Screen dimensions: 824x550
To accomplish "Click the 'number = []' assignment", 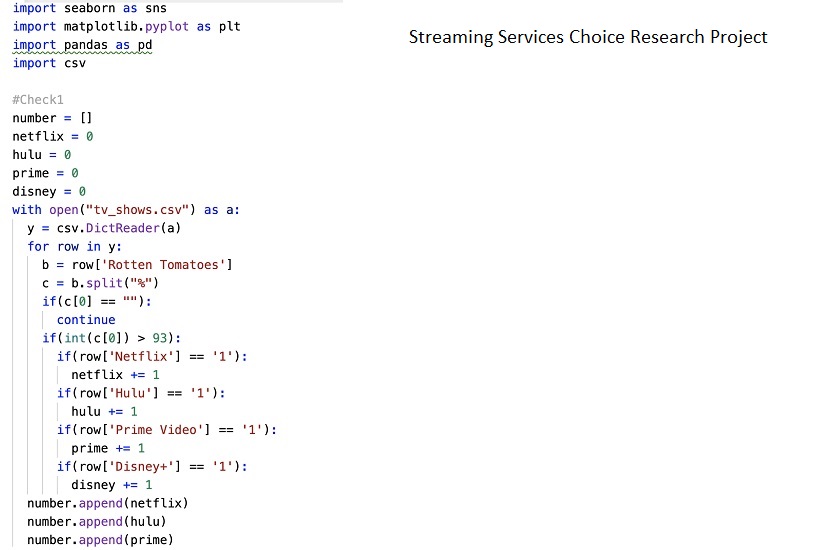I will point(52,118).
